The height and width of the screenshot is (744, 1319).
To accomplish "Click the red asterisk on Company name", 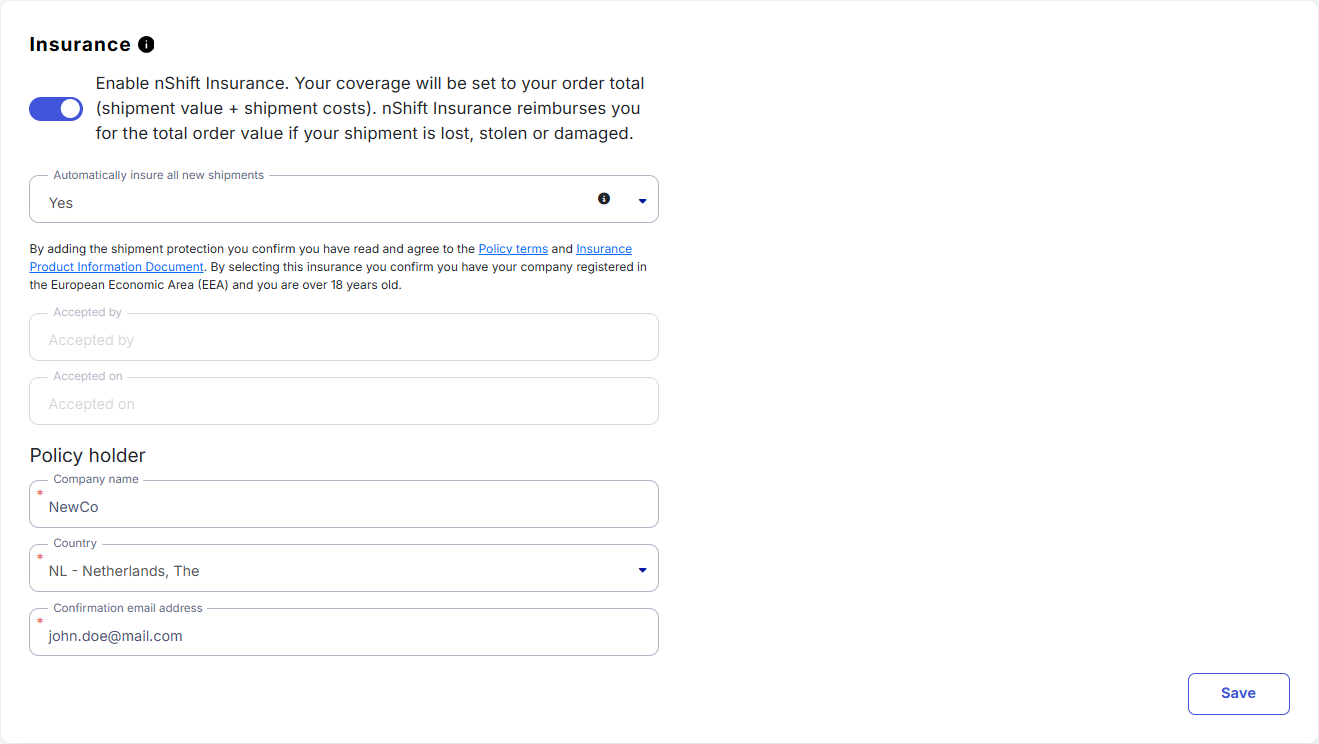I will (x=40, y=494).
